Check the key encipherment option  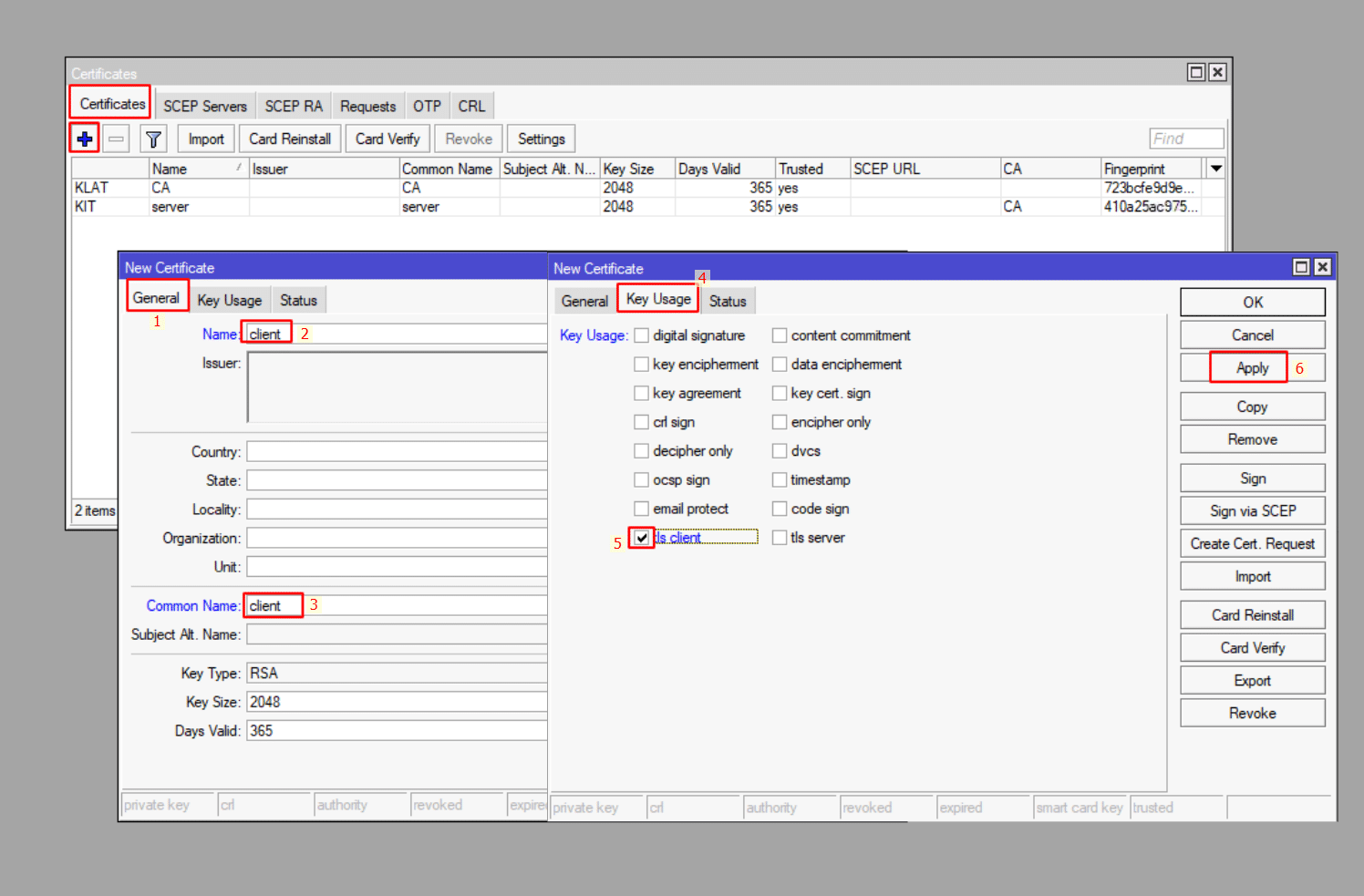[642, 365]
